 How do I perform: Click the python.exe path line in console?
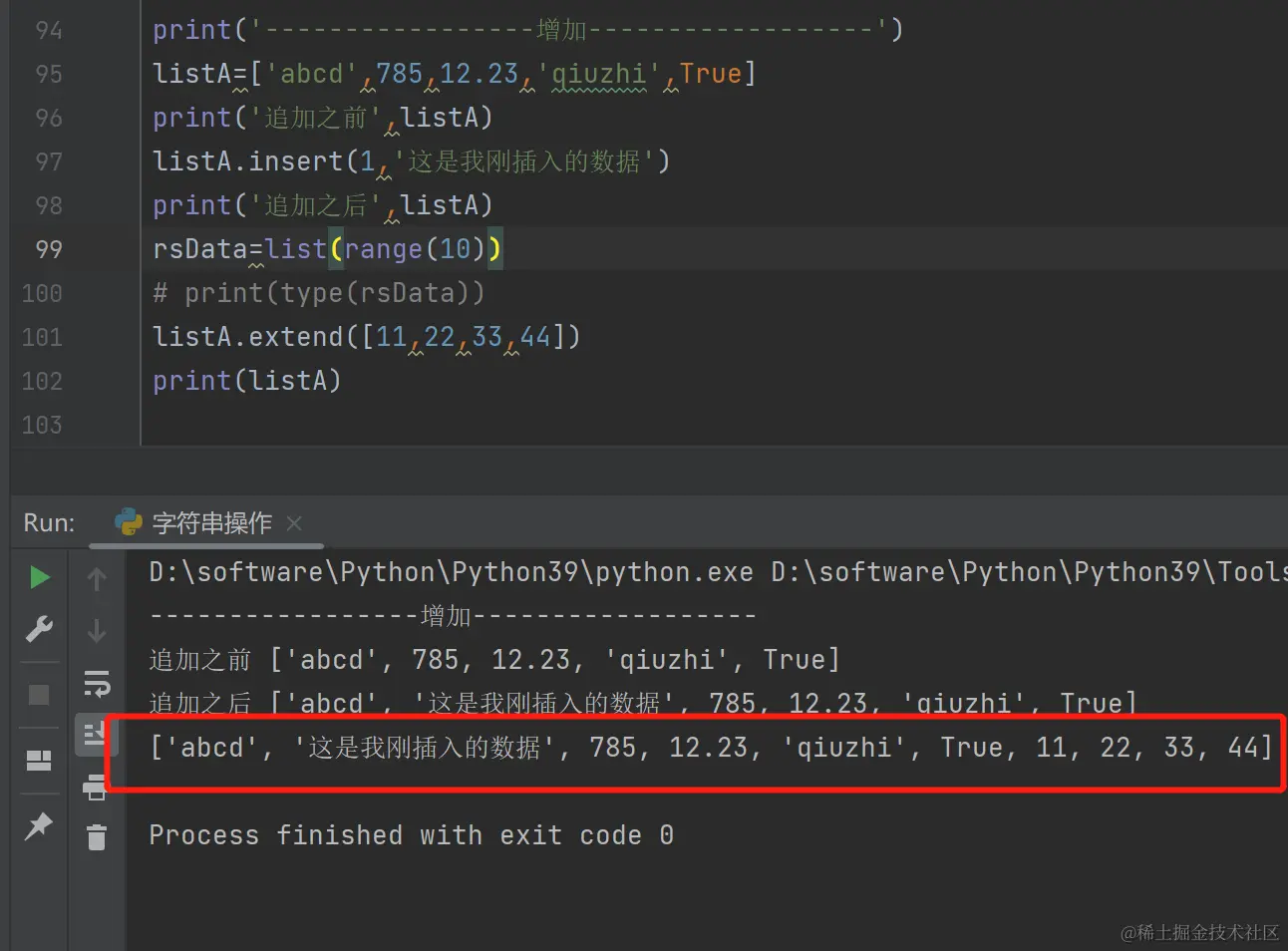pyautogui.click(x=718, y=572)
